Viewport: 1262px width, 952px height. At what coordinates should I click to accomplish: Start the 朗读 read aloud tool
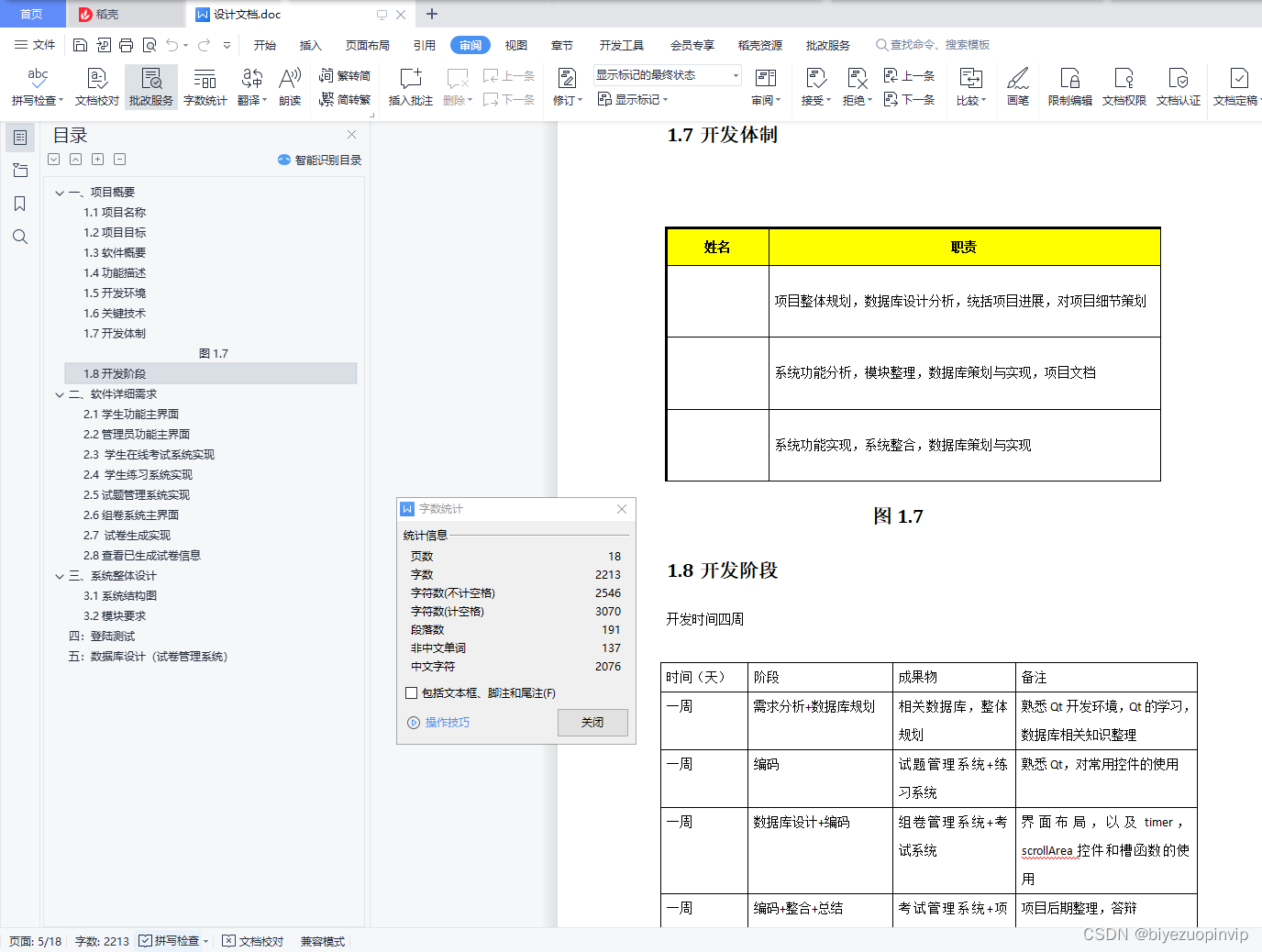(290, 87)
